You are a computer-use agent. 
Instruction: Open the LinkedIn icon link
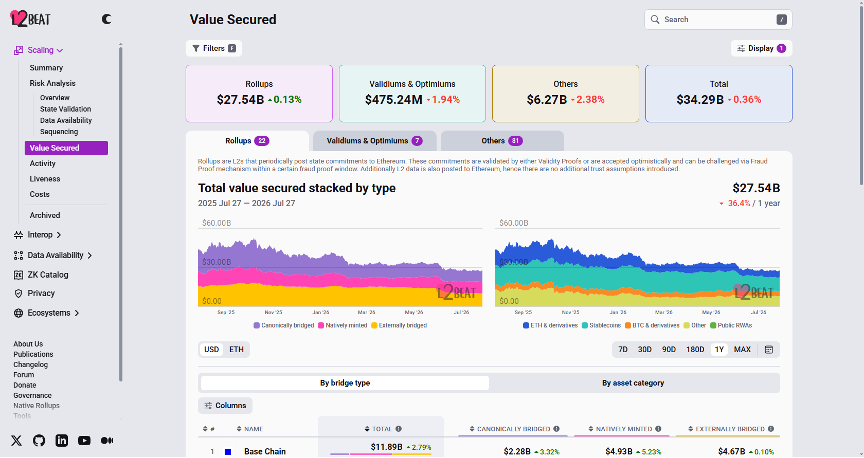coord(62,441)
